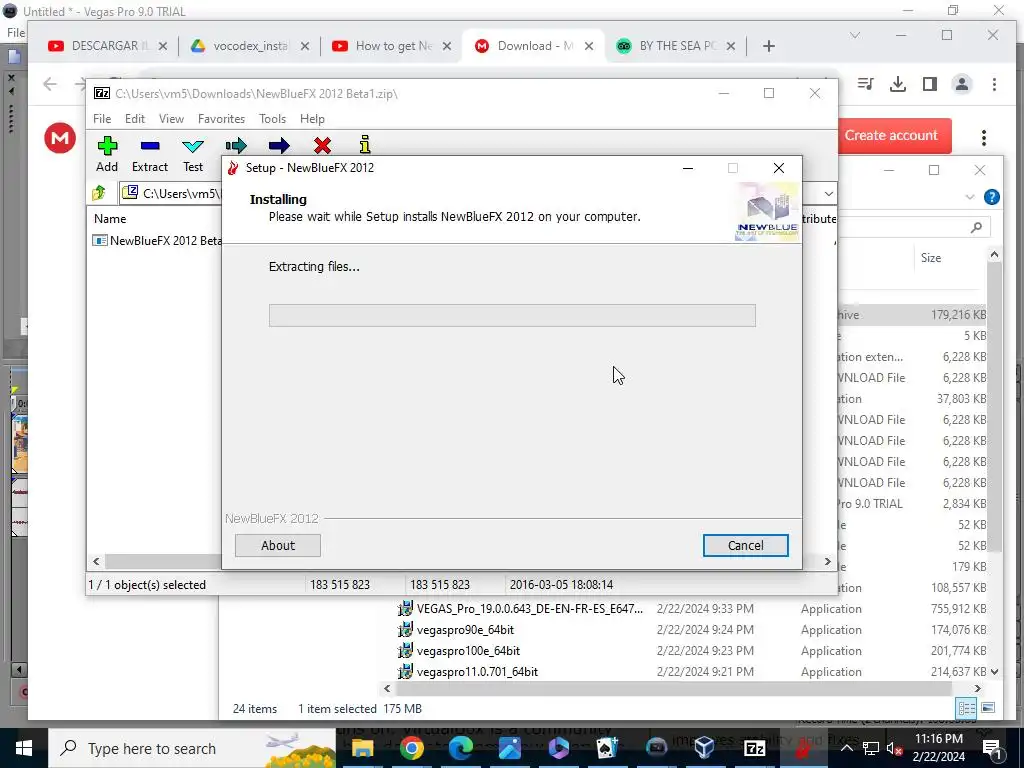Open the View menu in 7-Zip
The image size is (1024, 768).
[x=171, y=119]
